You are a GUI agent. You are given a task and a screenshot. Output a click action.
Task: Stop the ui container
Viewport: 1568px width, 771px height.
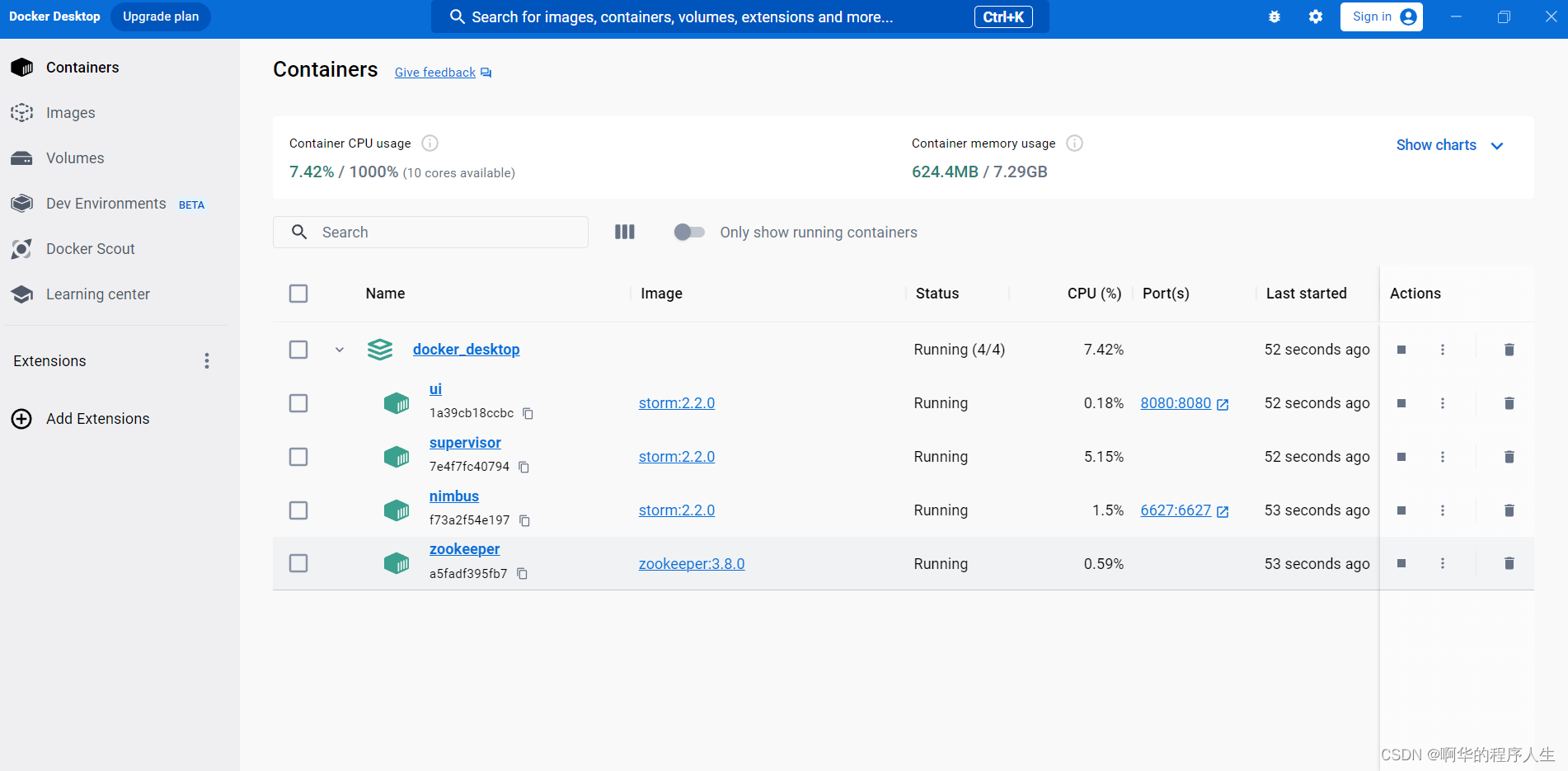pyautogui.click(x=1401, y=403)
